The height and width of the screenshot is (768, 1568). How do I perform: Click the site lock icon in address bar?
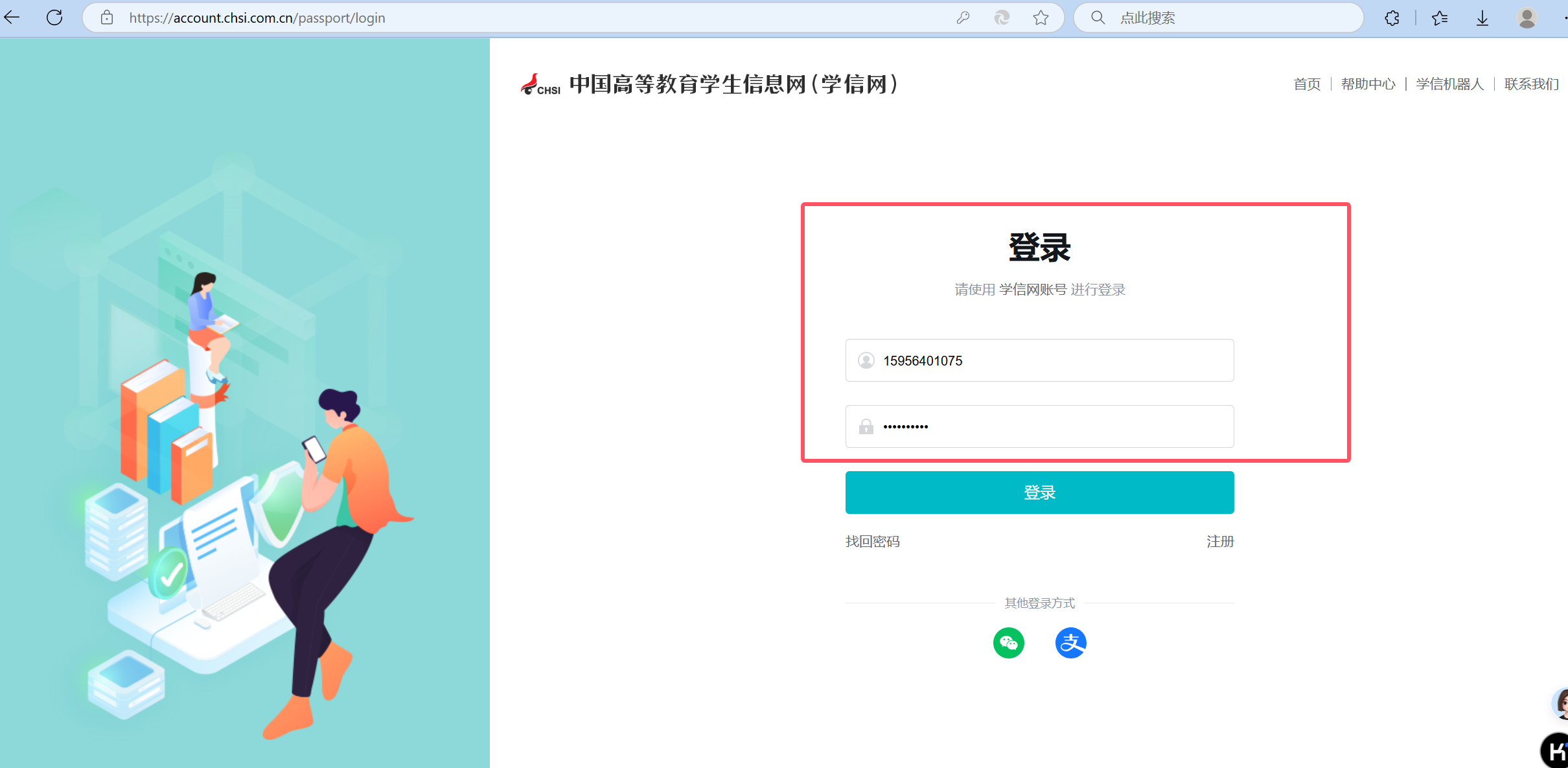107,17
